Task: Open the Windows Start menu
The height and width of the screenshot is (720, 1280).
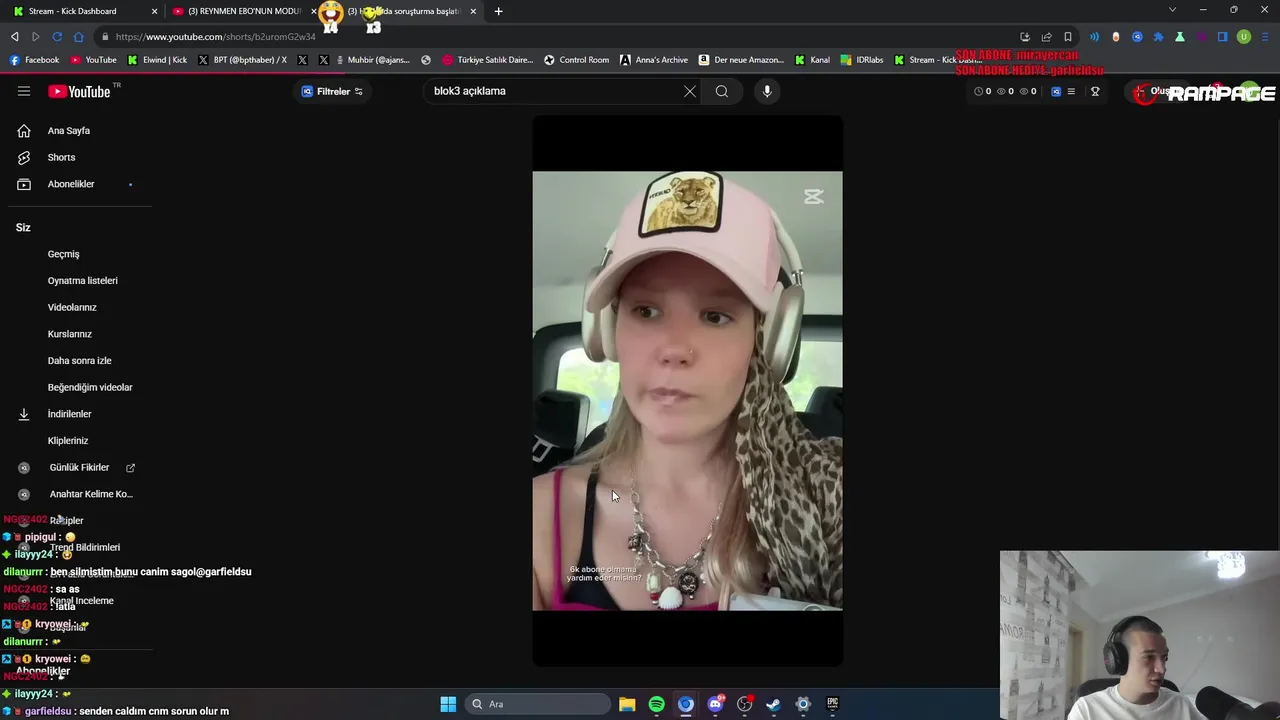Action: 448,704
